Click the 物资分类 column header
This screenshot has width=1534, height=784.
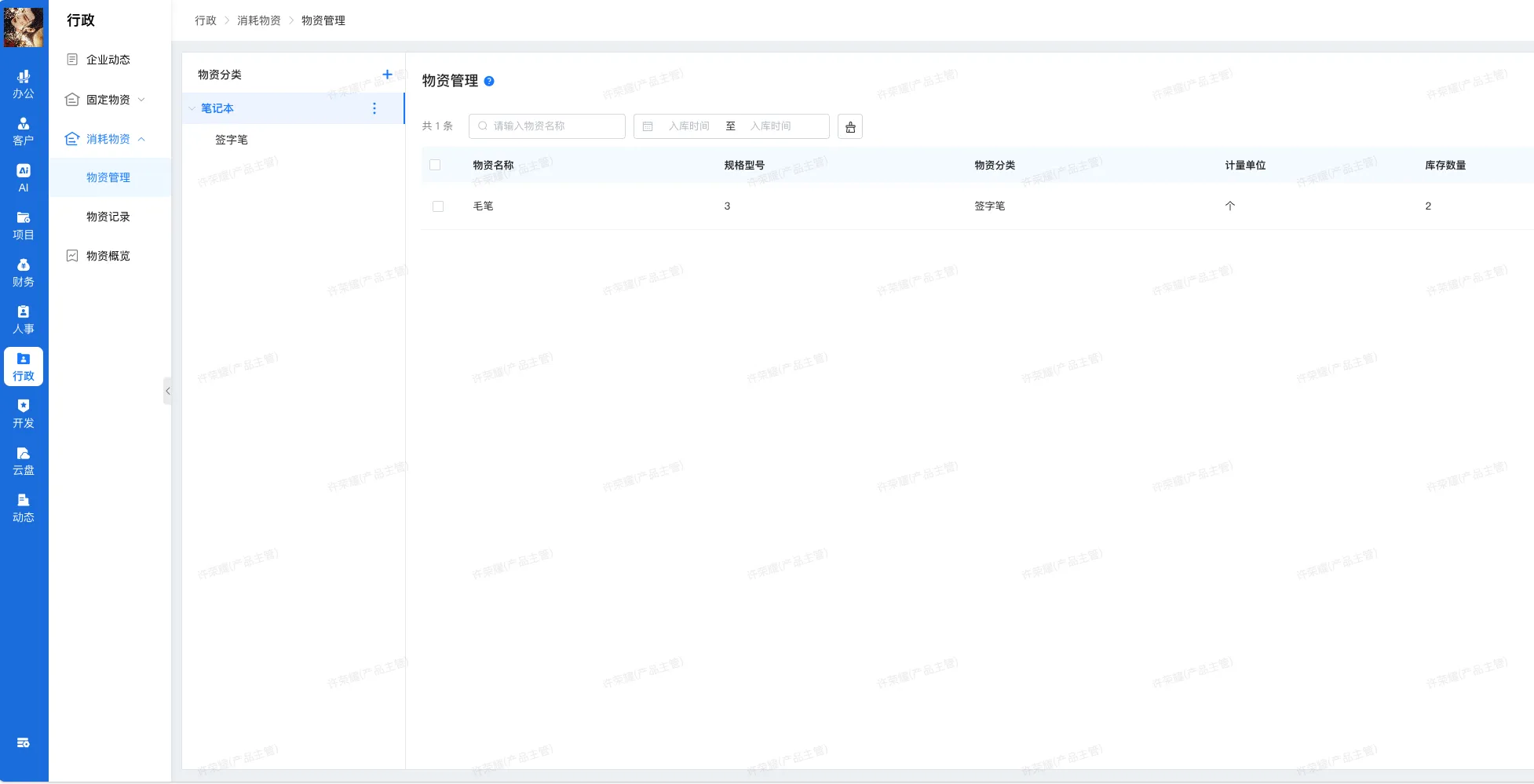(x=995, y=165)
